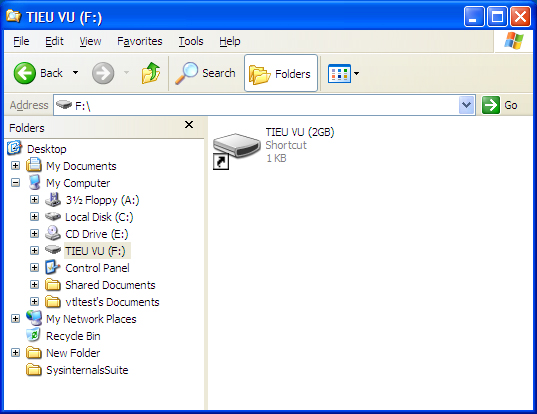Open Back history dropdown arrow

(75, 73)
